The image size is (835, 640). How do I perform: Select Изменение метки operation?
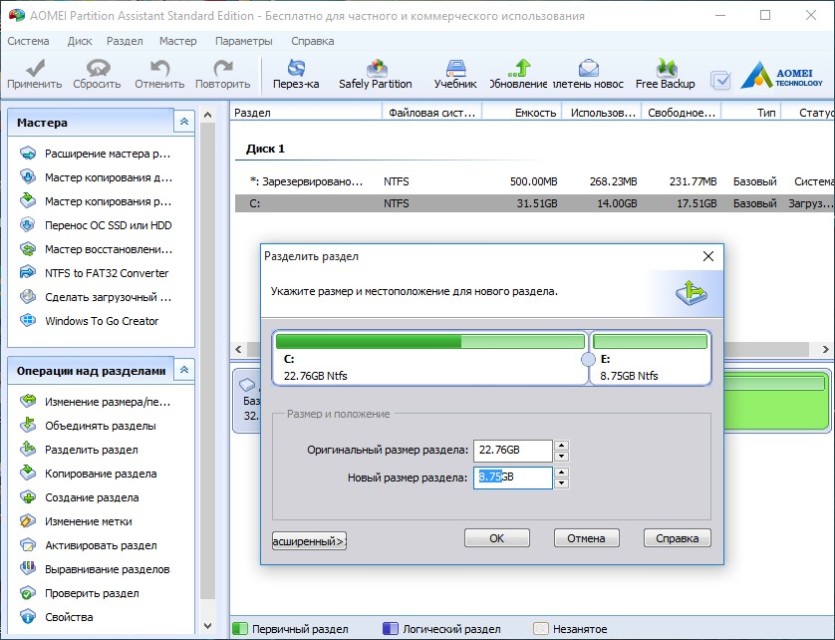(x=76, y=521)
